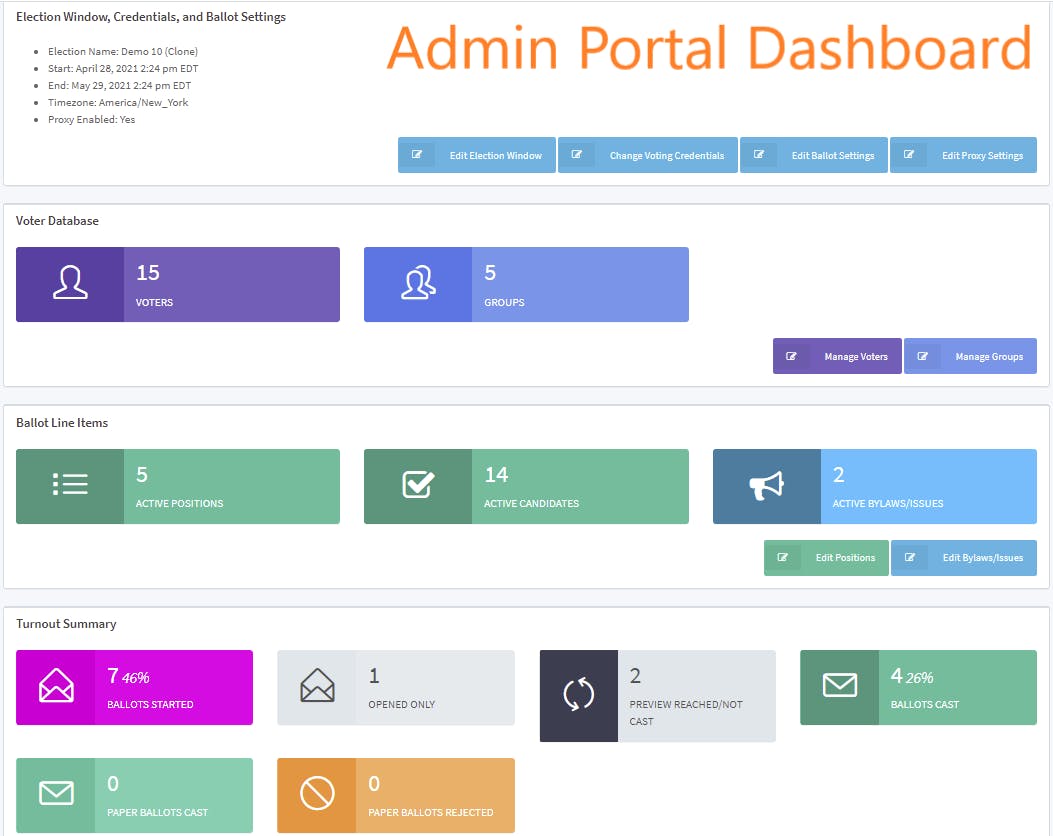Click the prohibited icon on Paper Ballots Rejected
Image resolution: width=1053 pixels, height=836 pixels.
tap(317, 794)
